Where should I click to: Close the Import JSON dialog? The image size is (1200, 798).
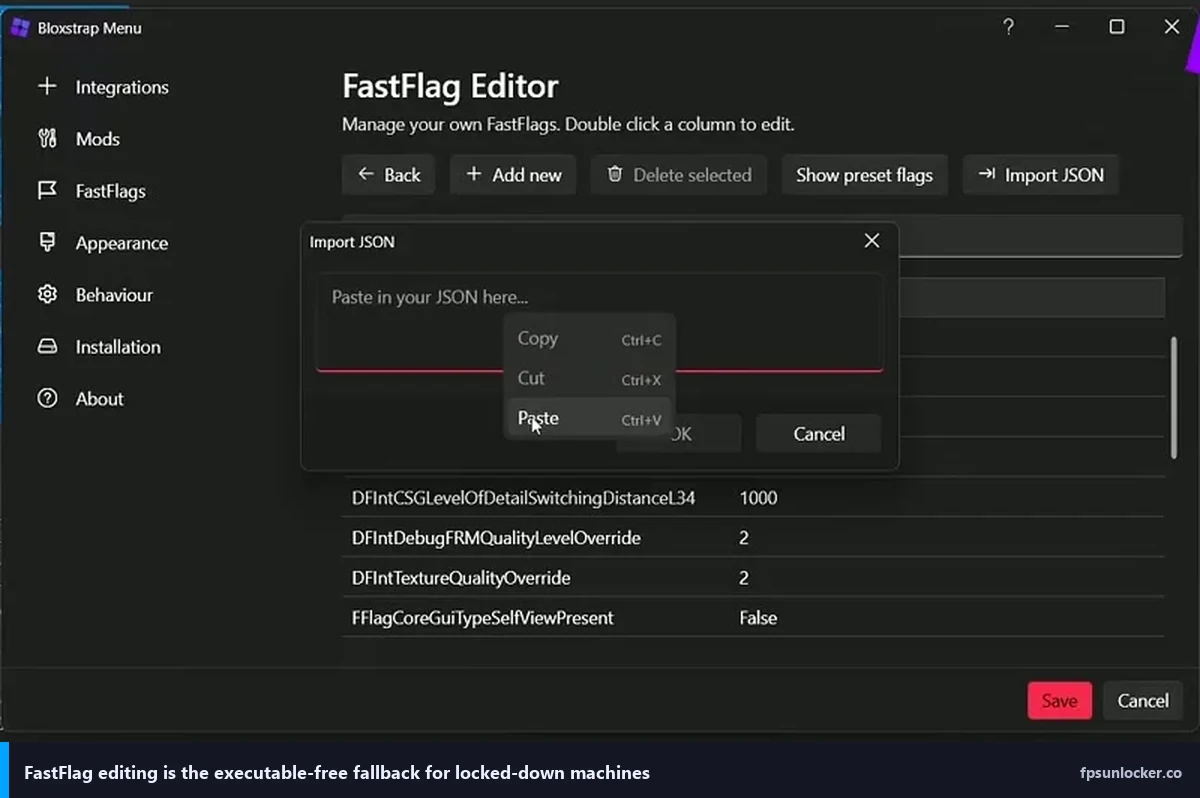(x=872, y=241)
